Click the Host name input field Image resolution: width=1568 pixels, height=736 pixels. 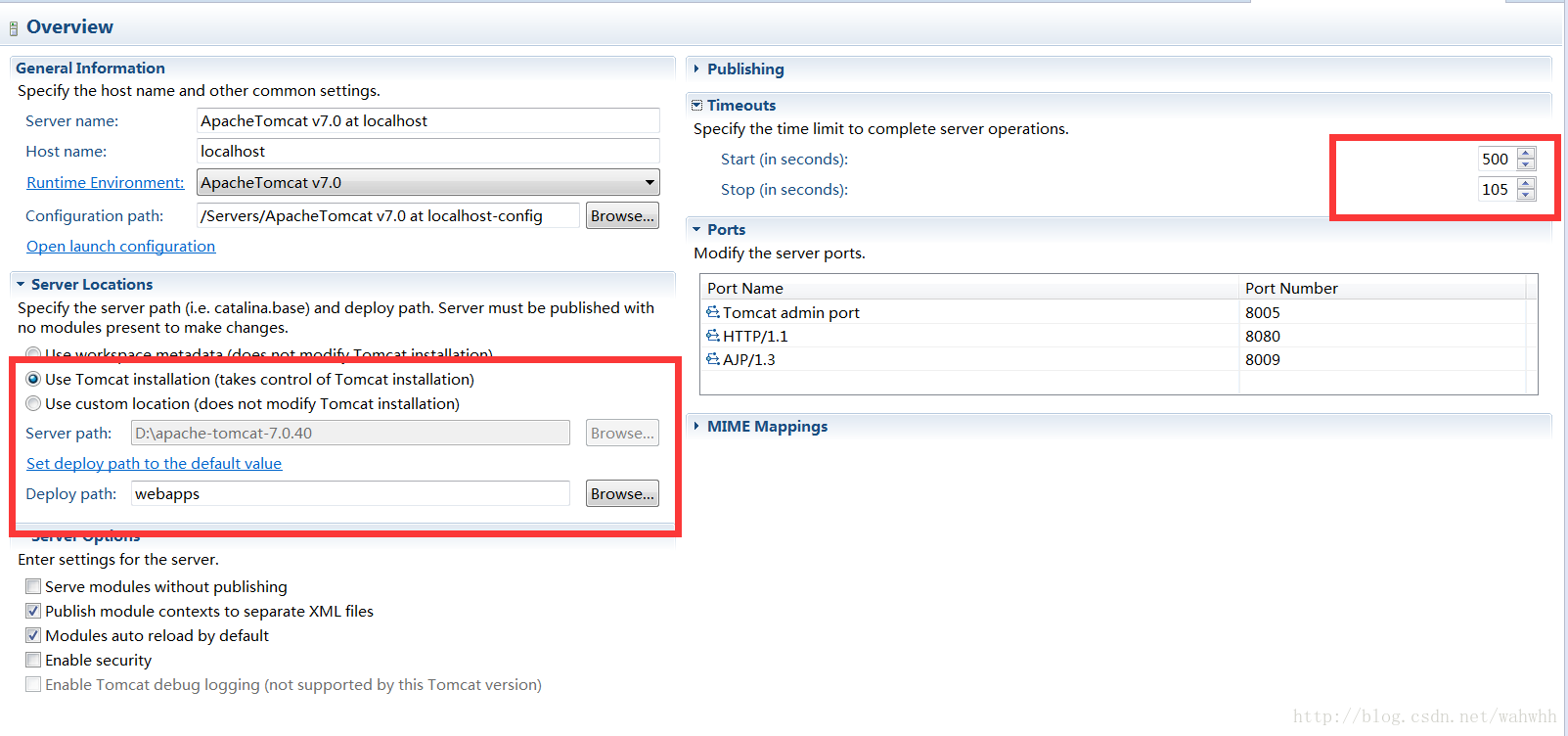(x=428, y=151)
